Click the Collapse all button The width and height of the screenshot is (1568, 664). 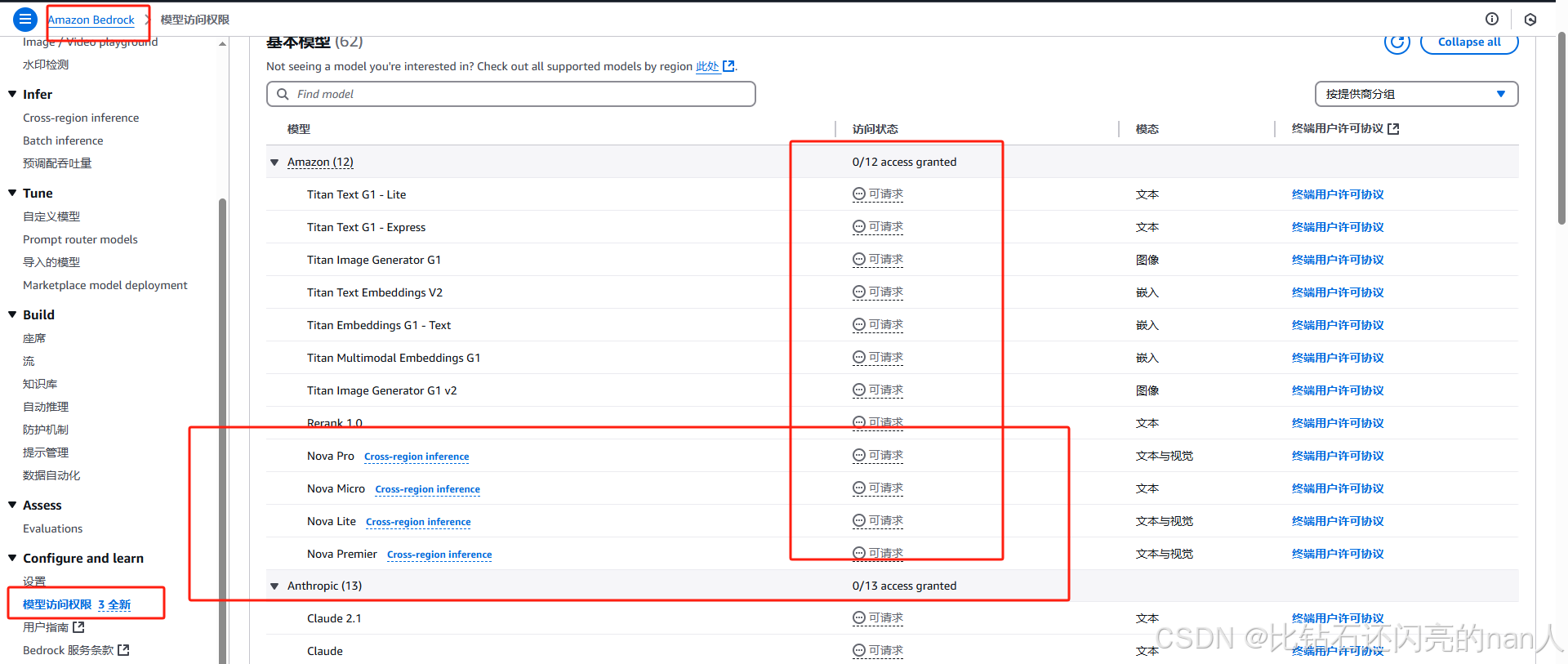pyautogui.click(x=1469, y=42)
